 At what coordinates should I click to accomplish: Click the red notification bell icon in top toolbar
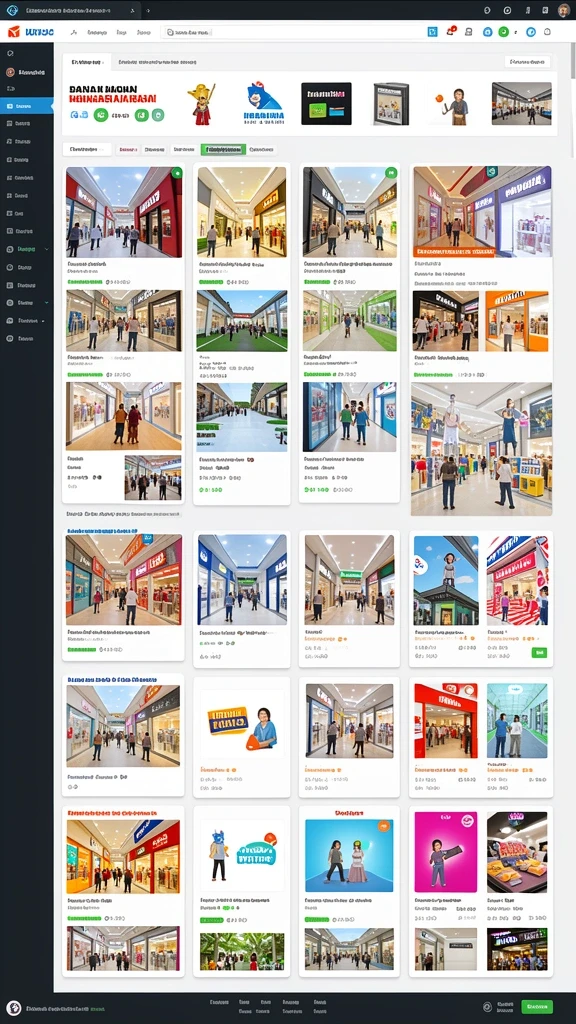coord(451,31)
